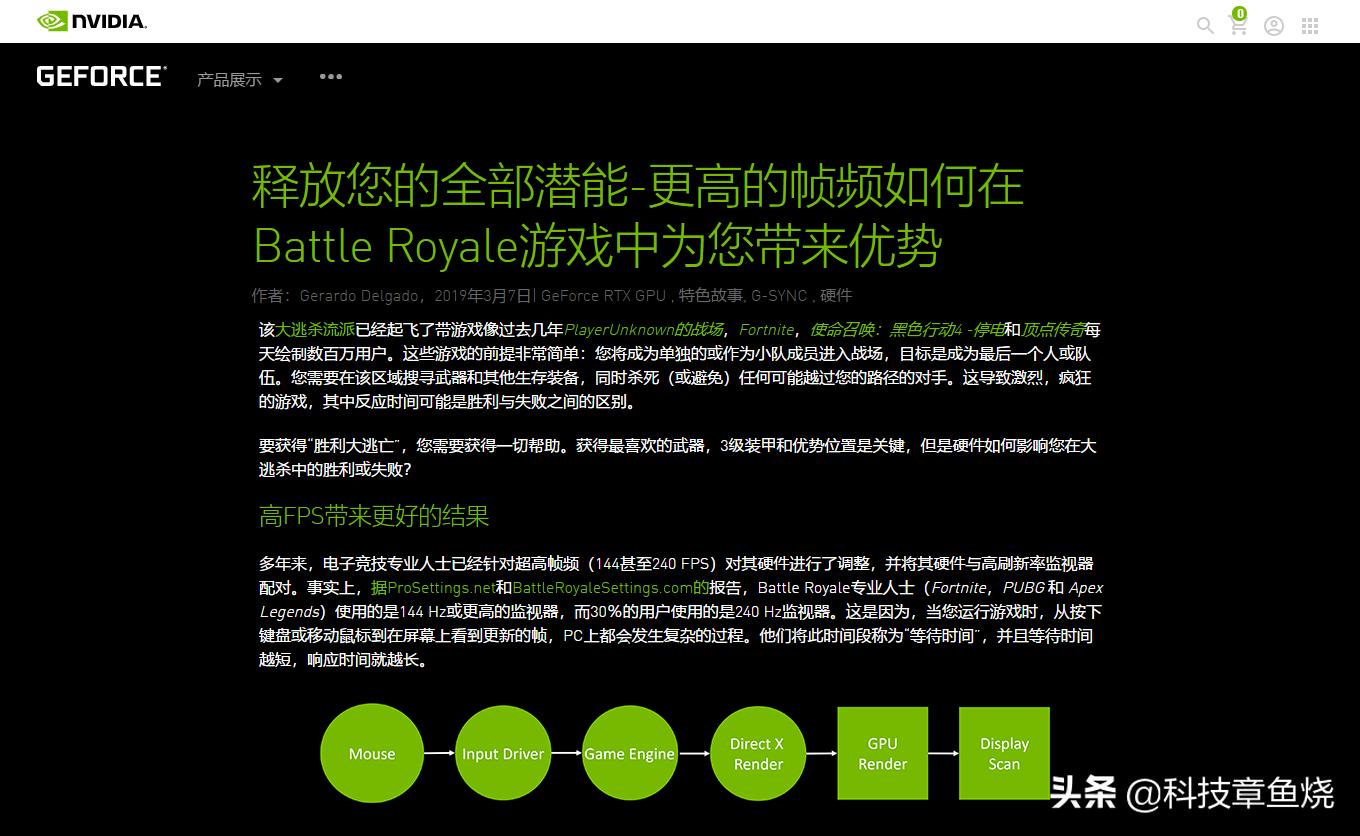Visit the BattleRoyaleSettings.com link
Image resolution: width=1360 pixels, height=836 pixels.
(610, 588)
